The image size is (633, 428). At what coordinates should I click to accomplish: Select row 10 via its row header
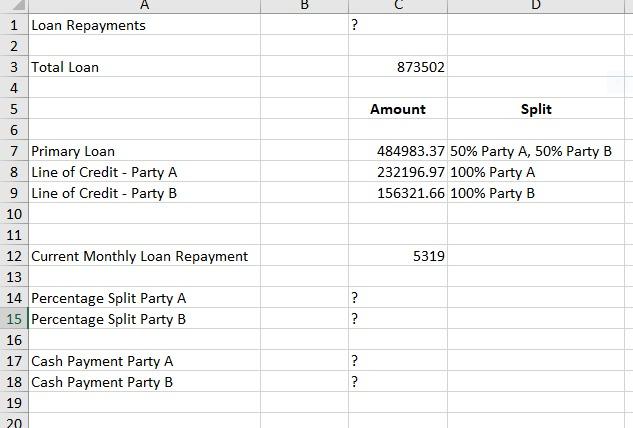click(x=14, y=214)
